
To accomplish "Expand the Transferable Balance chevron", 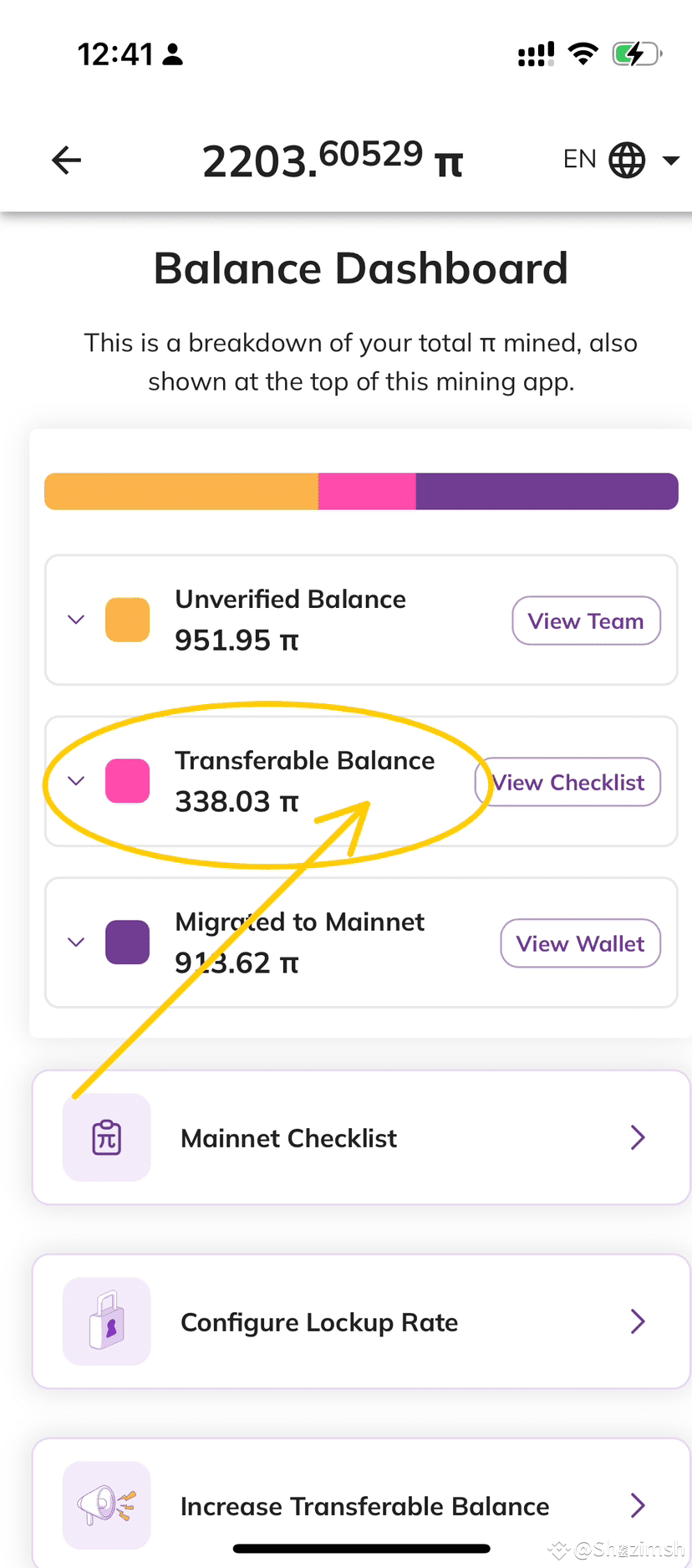I will pos(76,781).
